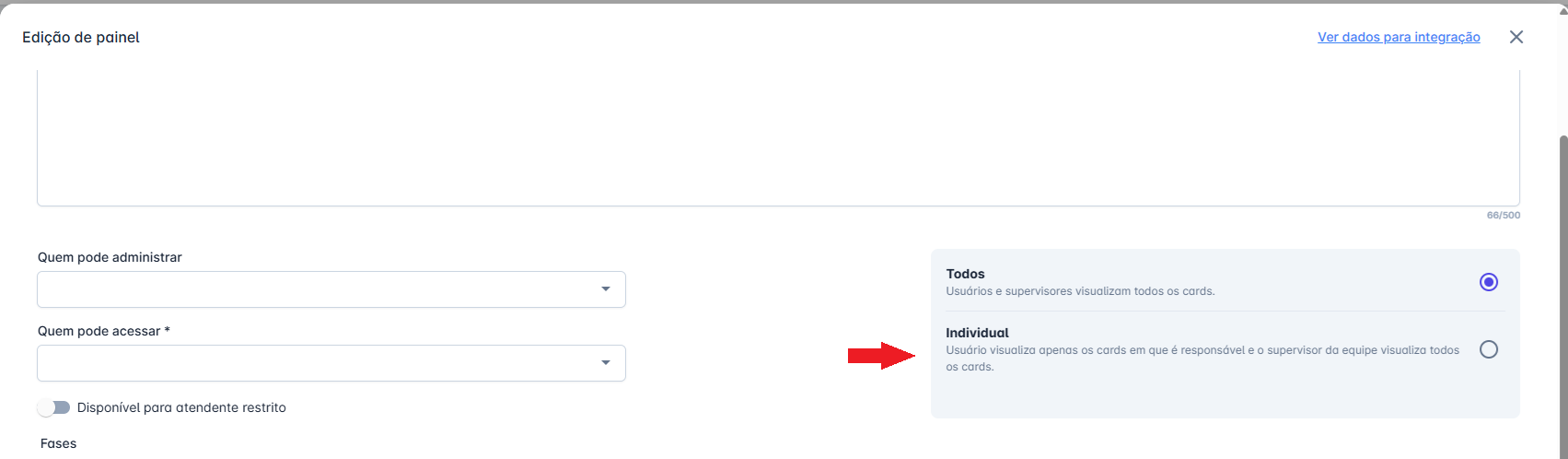Image resolution: width=1568 pixels, height=459 pixels.
Task: Click inside the large description text area
Action: point(778,138)
